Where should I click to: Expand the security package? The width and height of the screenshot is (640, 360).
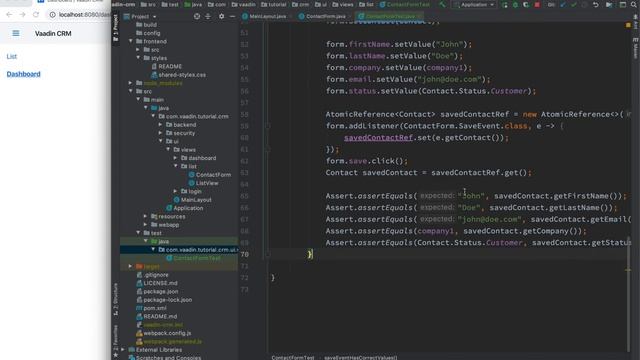[160, 133]
